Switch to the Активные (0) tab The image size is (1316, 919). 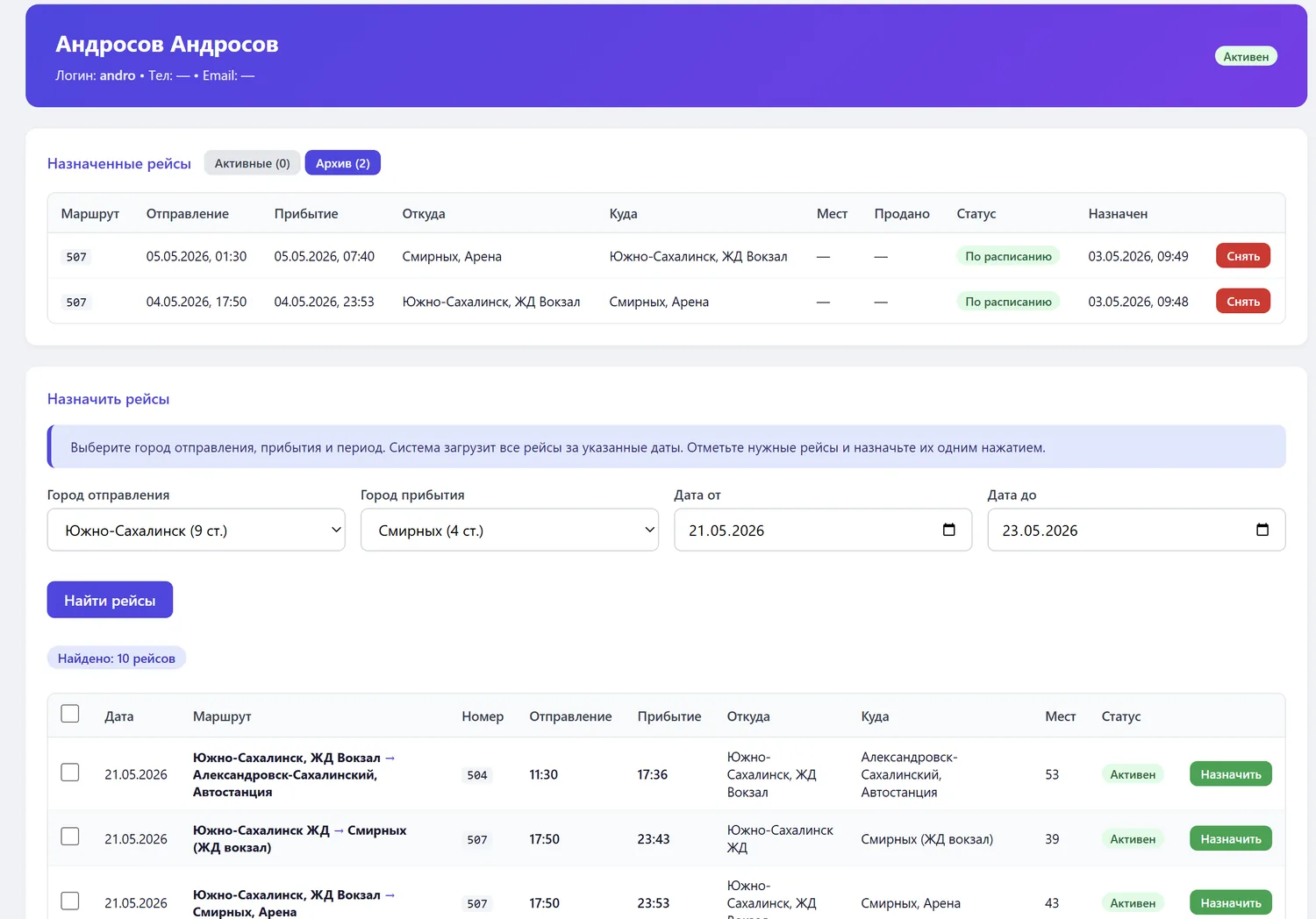tap(253, 163)
